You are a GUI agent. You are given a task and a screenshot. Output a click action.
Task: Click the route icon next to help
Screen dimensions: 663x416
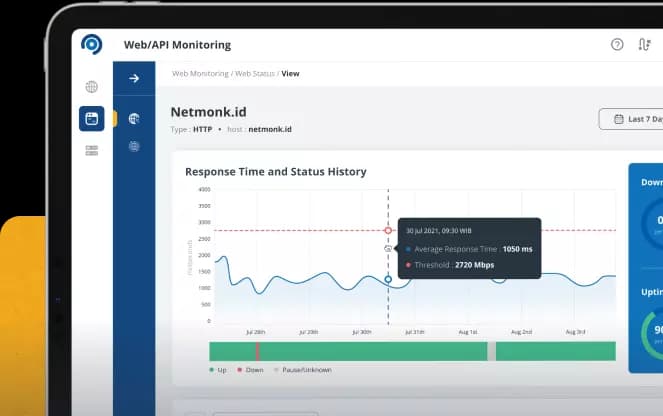645,45
